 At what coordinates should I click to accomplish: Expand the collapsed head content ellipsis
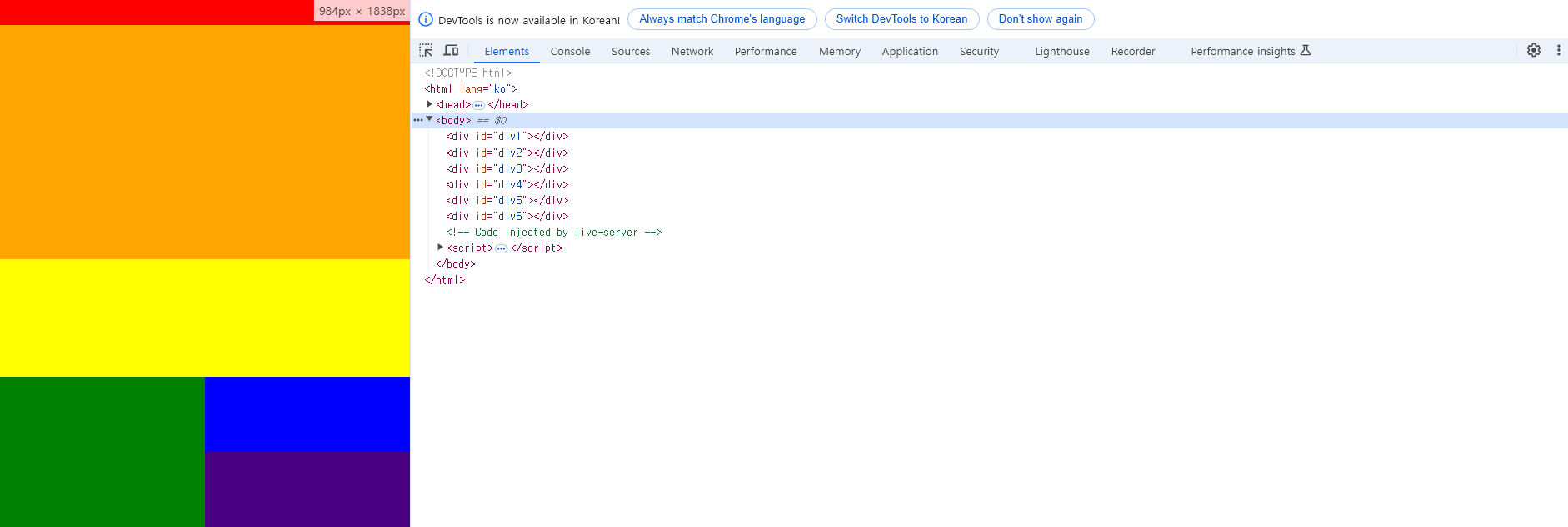pyautogui.click(x=479, y=105)
